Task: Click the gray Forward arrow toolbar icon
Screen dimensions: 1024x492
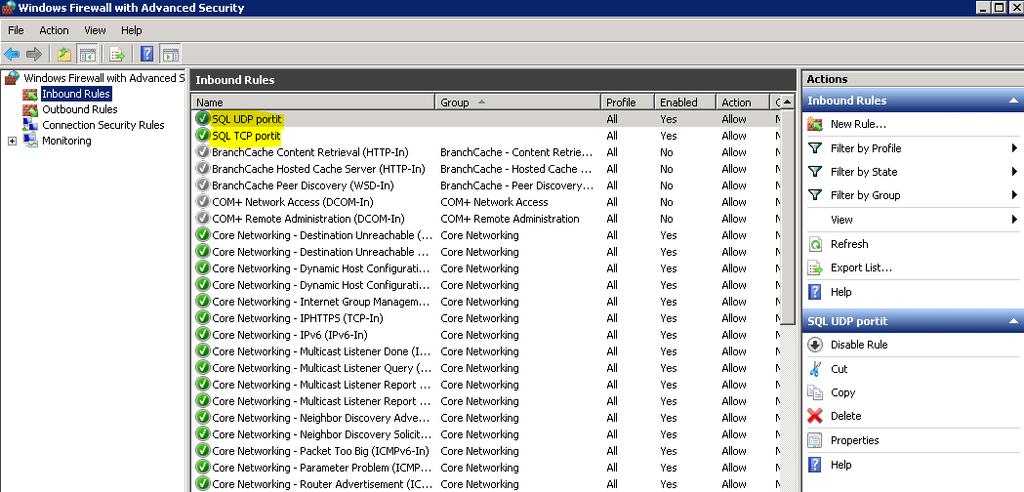Action: pos(34,54)
